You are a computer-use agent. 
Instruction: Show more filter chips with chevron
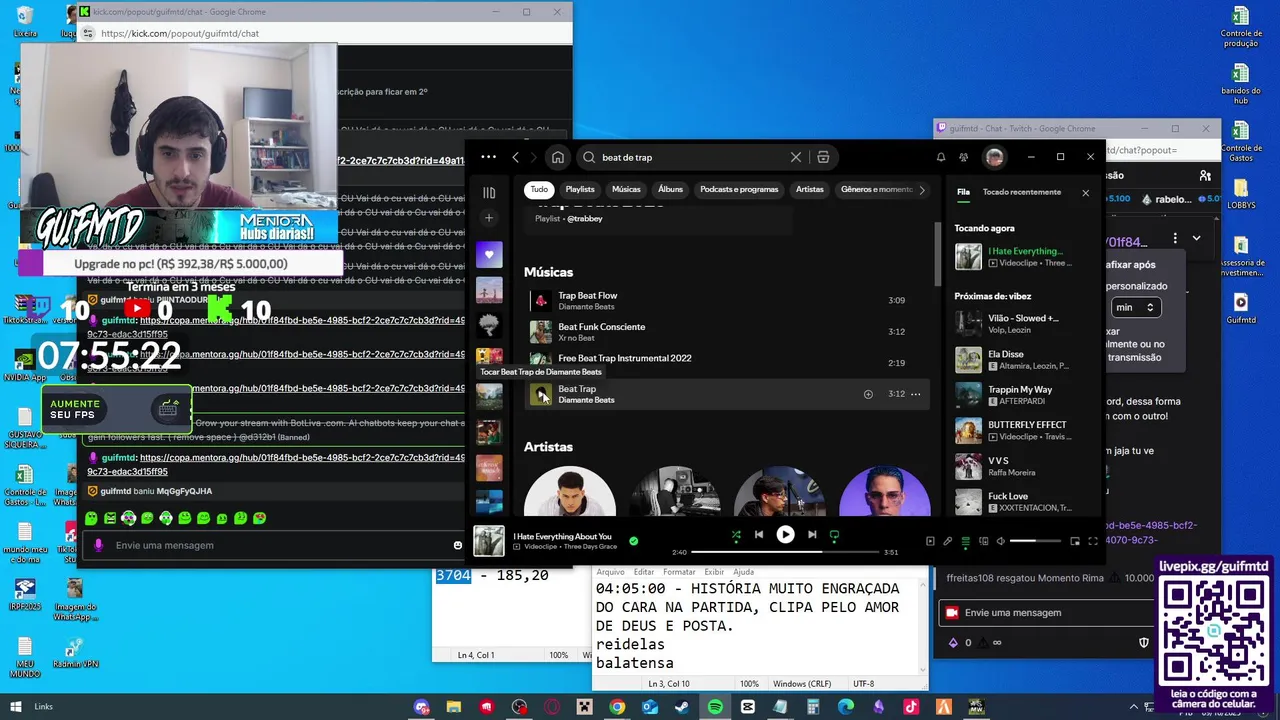[x=922, y=189]
